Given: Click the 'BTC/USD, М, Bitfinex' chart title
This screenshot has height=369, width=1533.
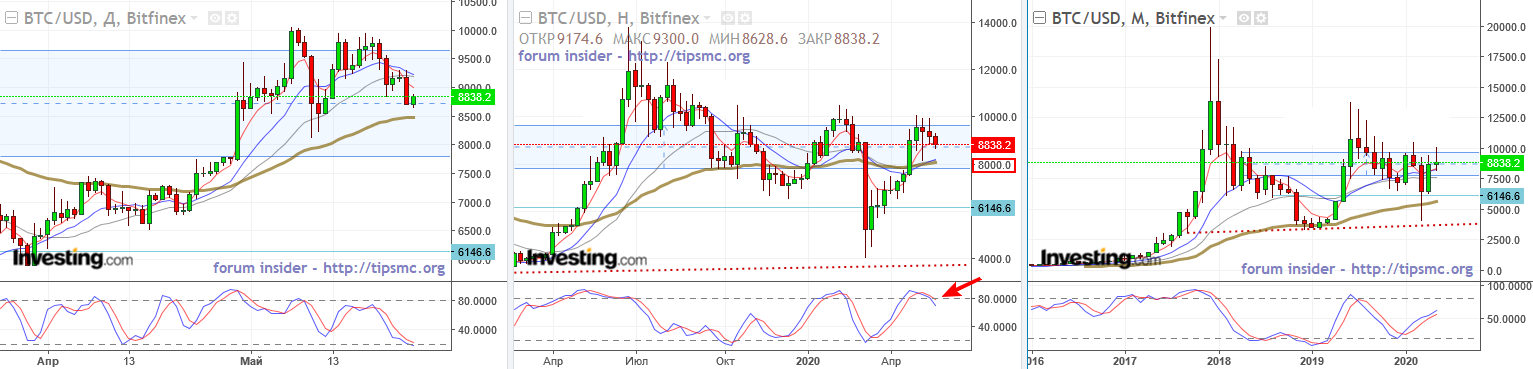Looking at the screenshot, I should pyautogui.click(x=1133, y=19).
